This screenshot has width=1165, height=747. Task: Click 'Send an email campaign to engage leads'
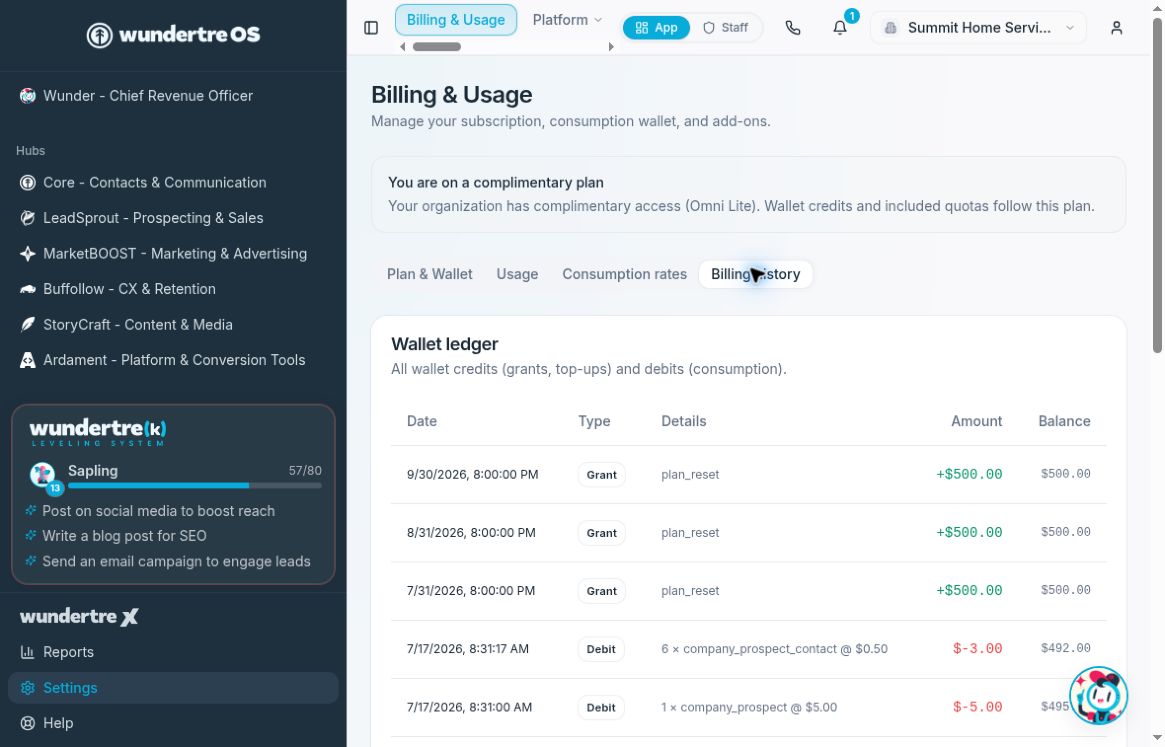pos(176,562)
